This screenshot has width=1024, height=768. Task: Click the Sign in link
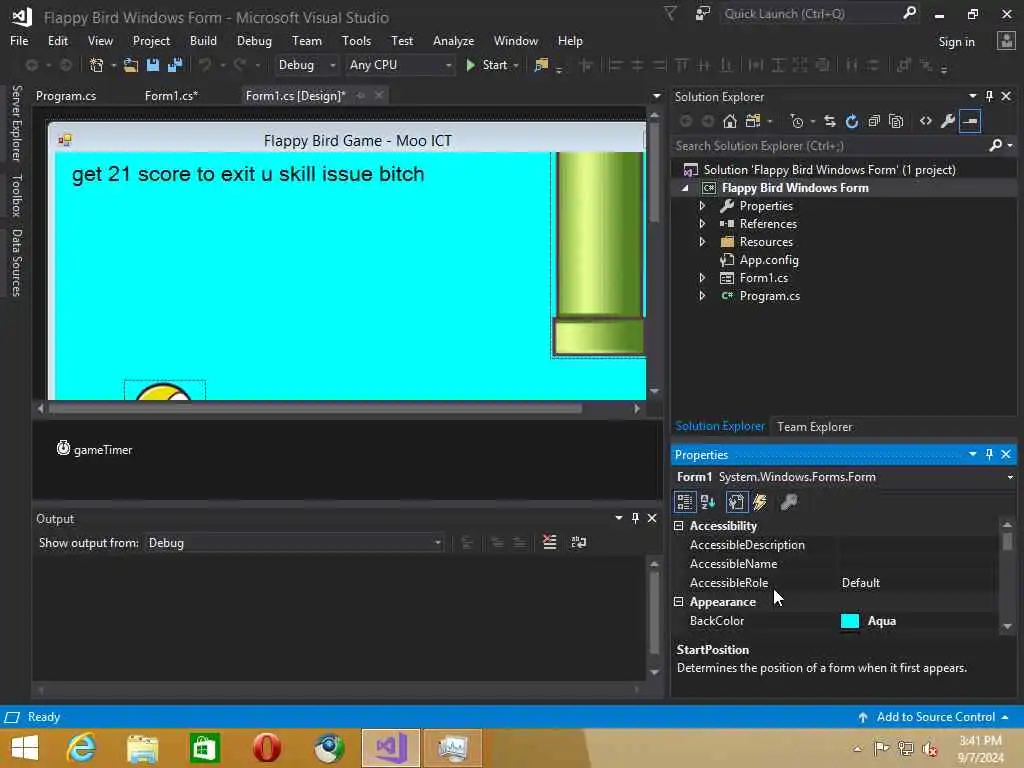(x=956, y=42)
